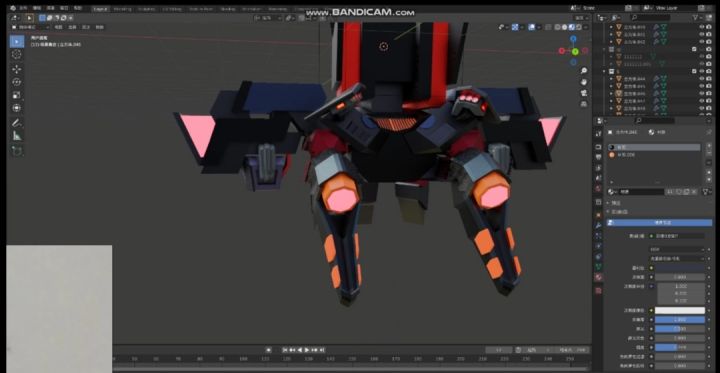Hide 立方体.046 in viewport via eye icon
The height and width of the screenshot is (373, 720).
click(x=702, y=93)
